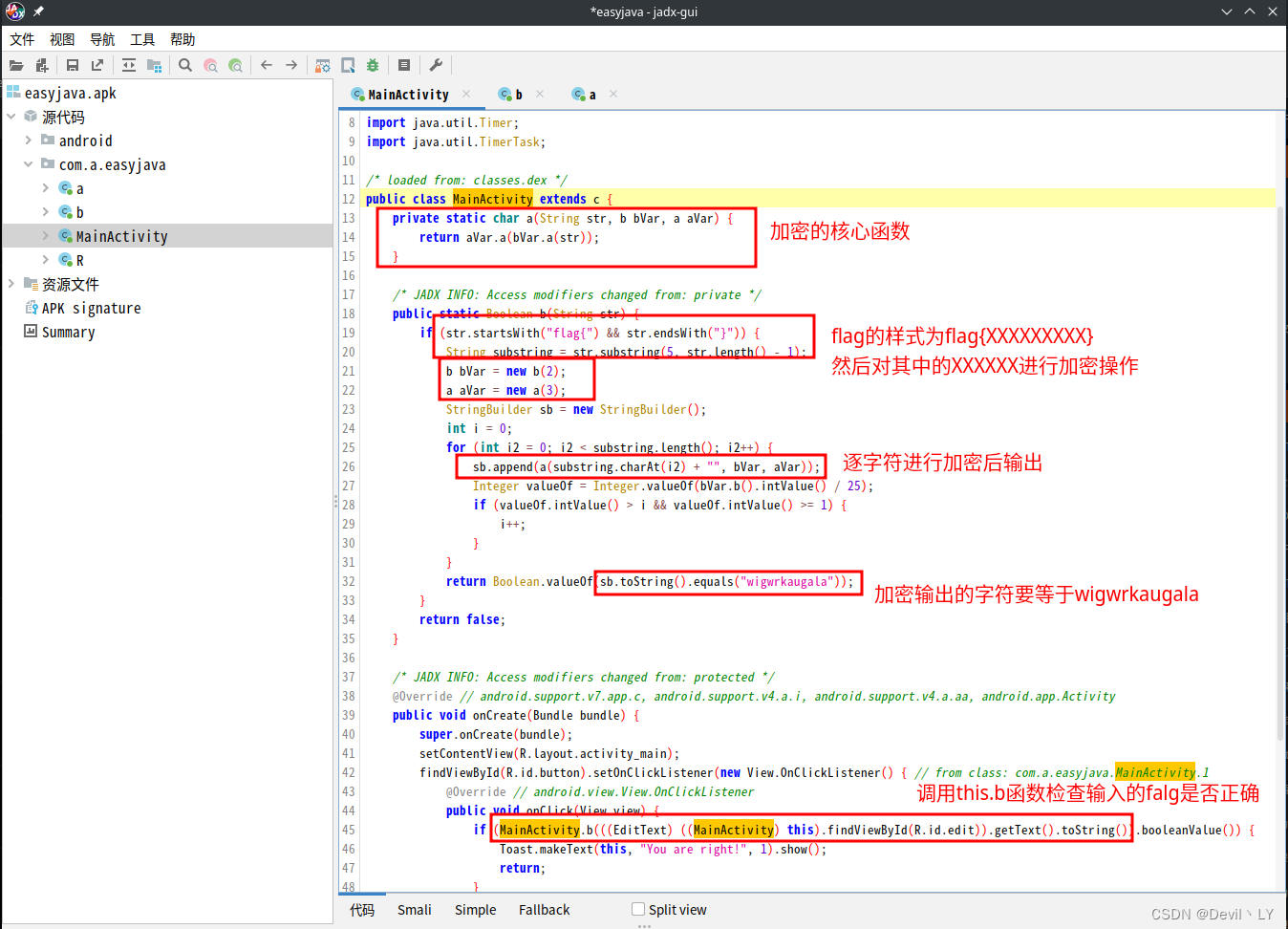Open comment search green magnifier icon
The height and width of the screenshot is (929, 1288).
tap(235, 65)
